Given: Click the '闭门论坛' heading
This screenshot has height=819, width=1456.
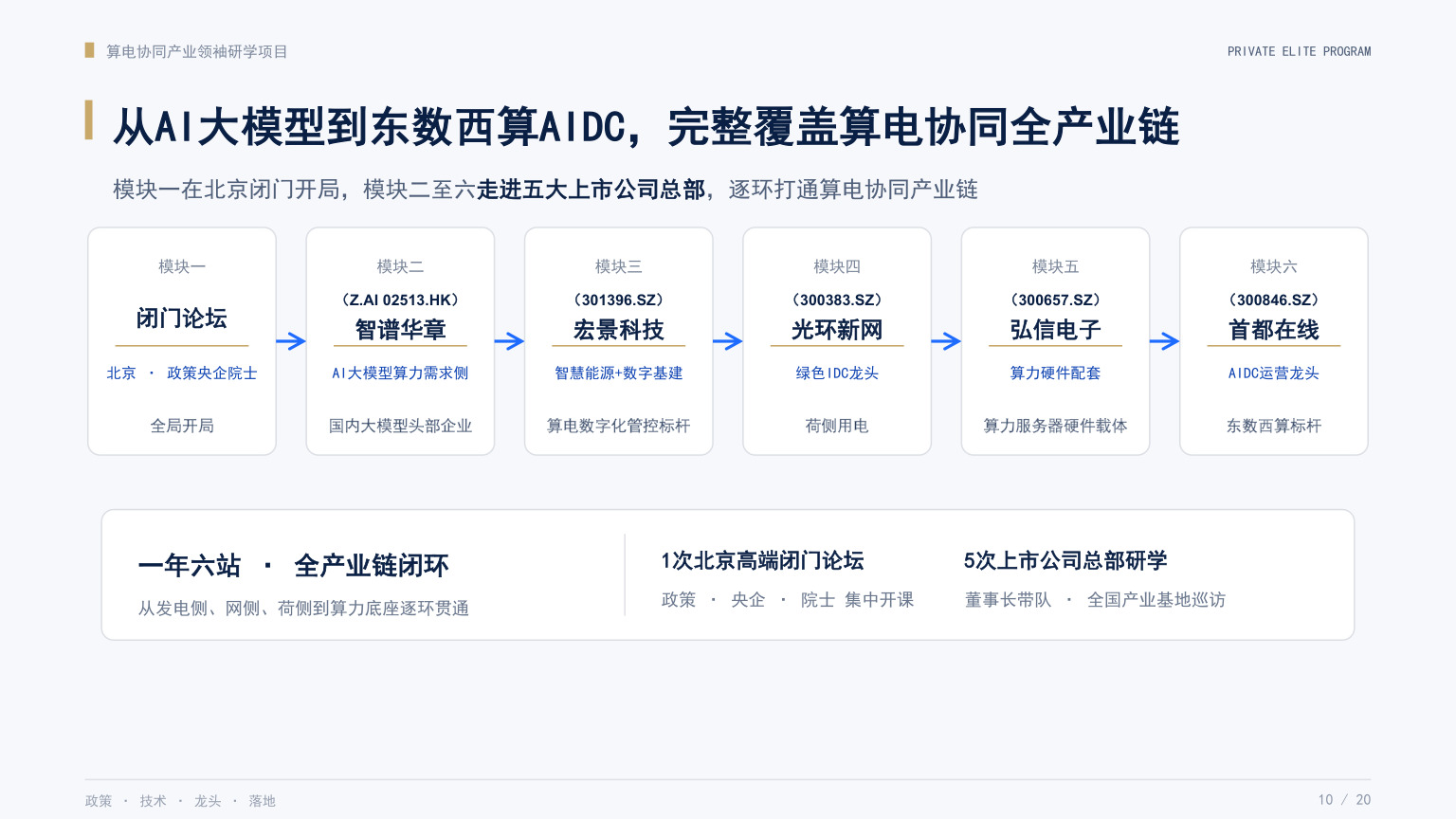Looking at the screenshot, I should (x=182, y=318).
